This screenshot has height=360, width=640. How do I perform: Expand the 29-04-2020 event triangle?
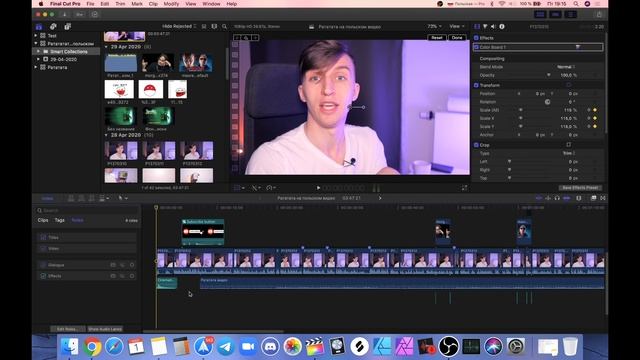38,59
